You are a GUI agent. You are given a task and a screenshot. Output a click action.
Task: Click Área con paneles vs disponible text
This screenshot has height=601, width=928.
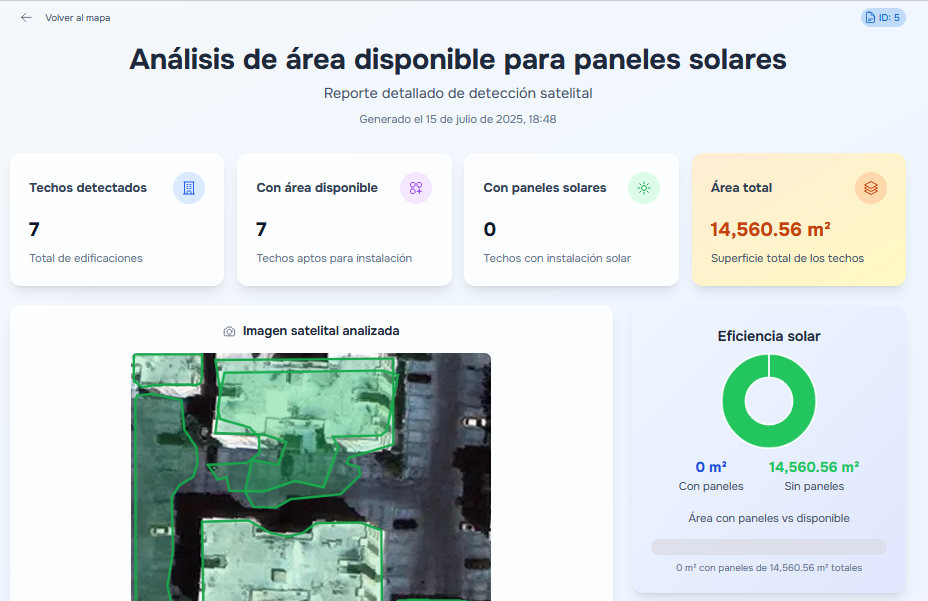click(x=769, y=518)
